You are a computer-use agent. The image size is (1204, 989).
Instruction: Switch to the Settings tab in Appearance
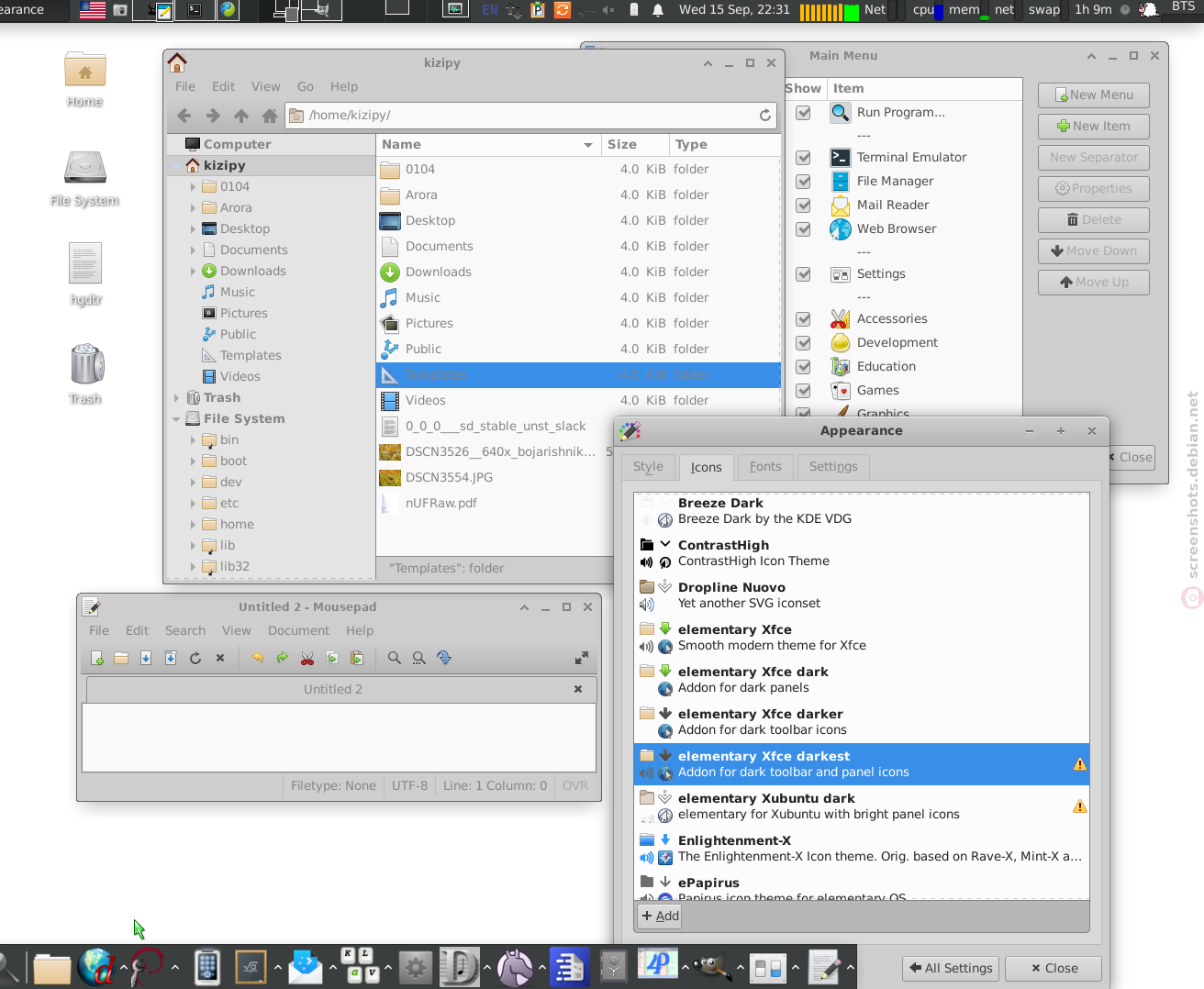tap(833, 466)
